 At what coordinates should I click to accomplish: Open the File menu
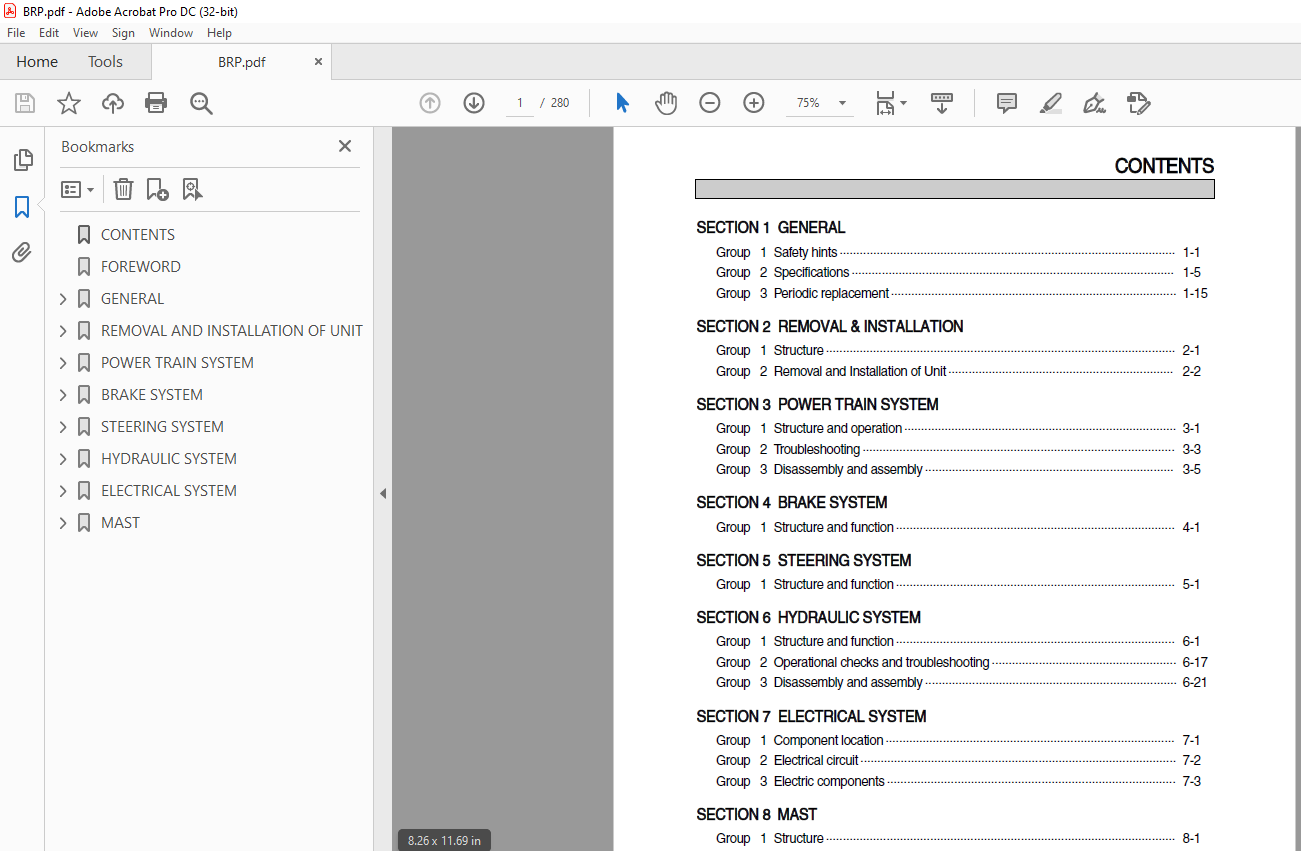coord(16,33)
